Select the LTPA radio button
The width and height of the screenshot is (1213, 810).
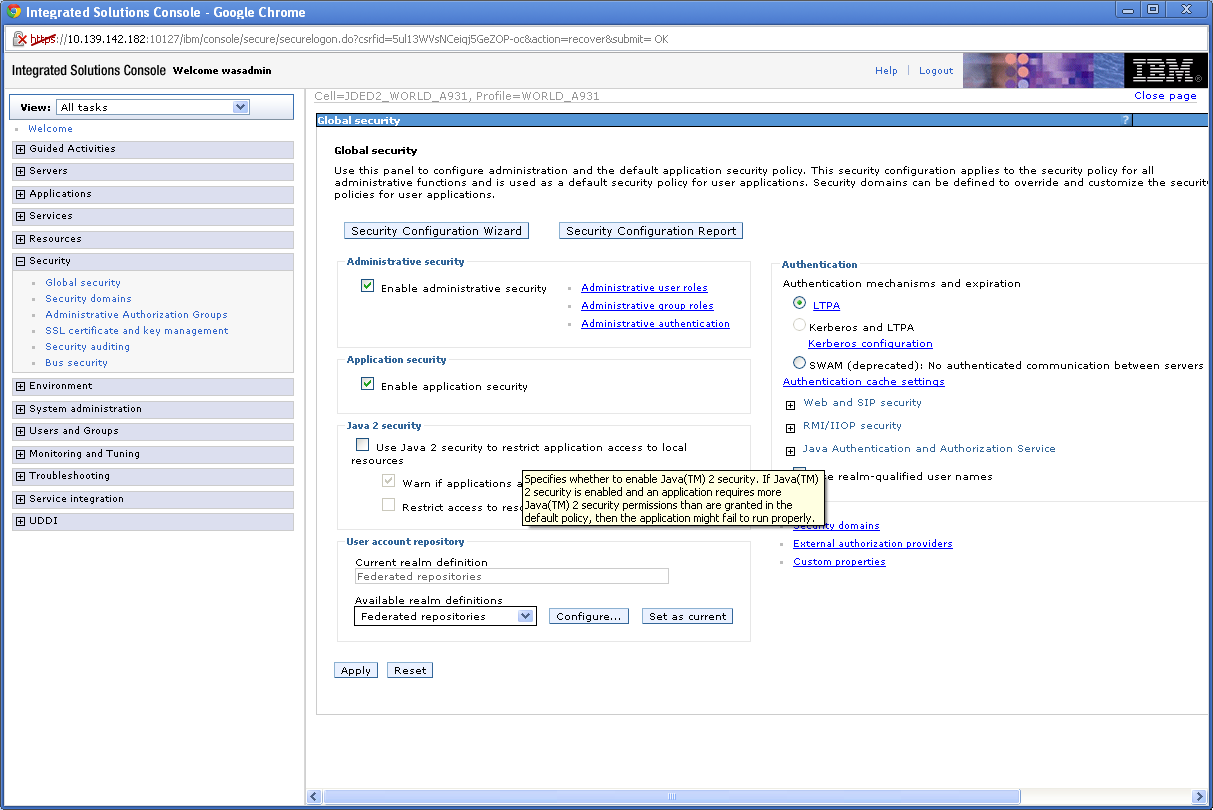pyautogui.click(x=799, y=302)
